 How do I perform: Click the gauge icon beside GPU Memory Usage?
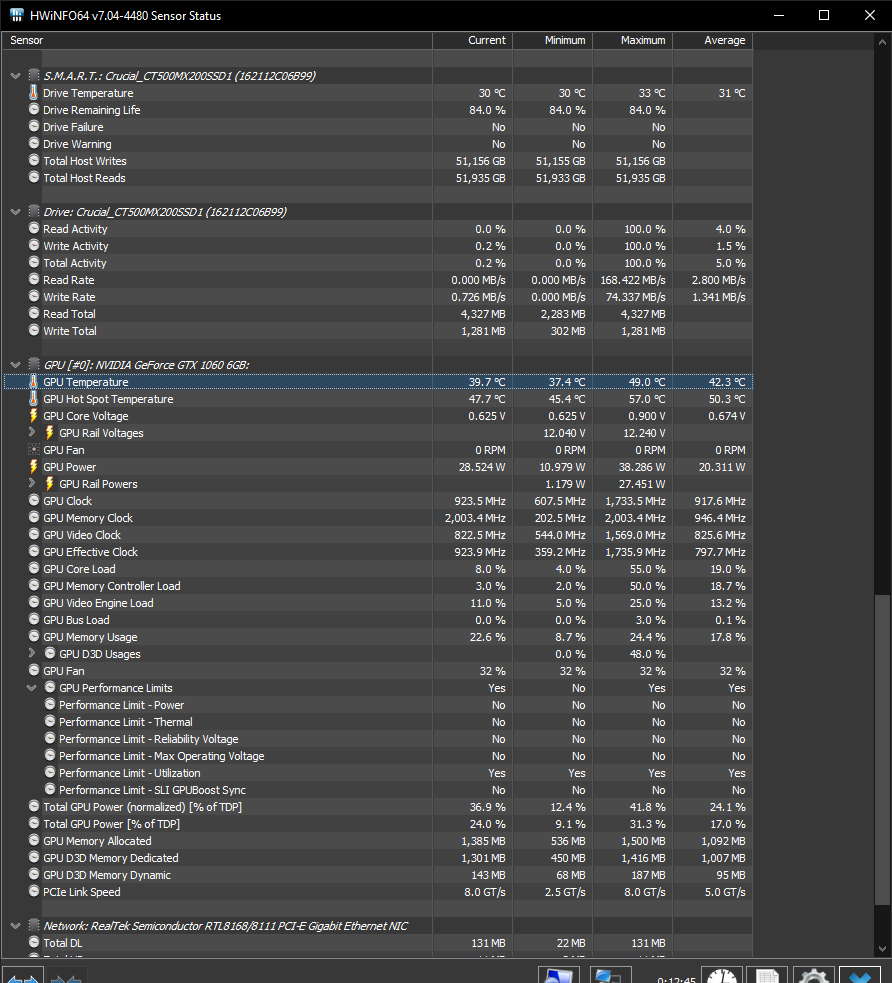(x=34, y=636)
